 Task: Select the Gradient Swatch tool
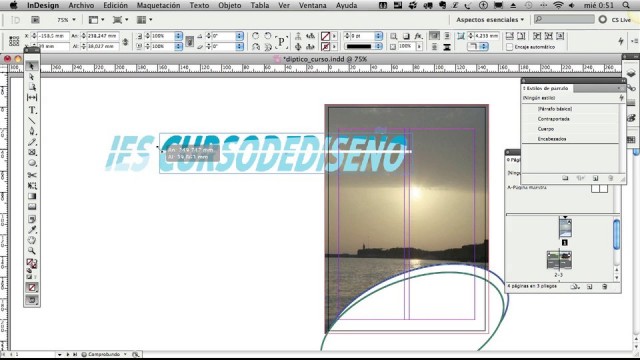click(x=32, y=196)
